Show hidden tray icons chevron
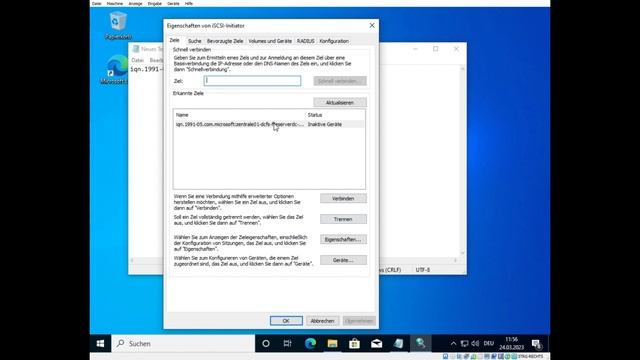 453,343
